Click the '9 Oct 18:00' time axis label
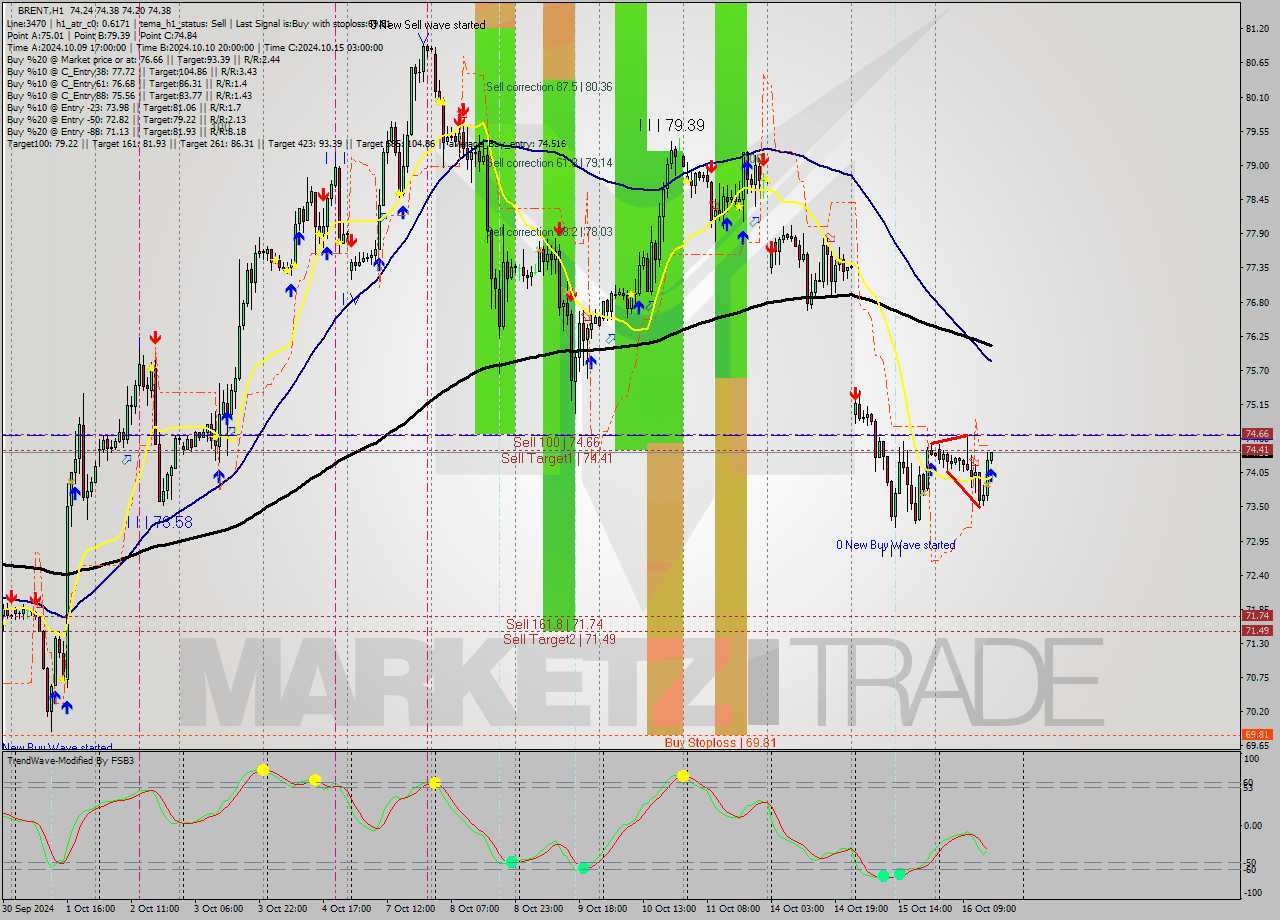 click(602, 910)
